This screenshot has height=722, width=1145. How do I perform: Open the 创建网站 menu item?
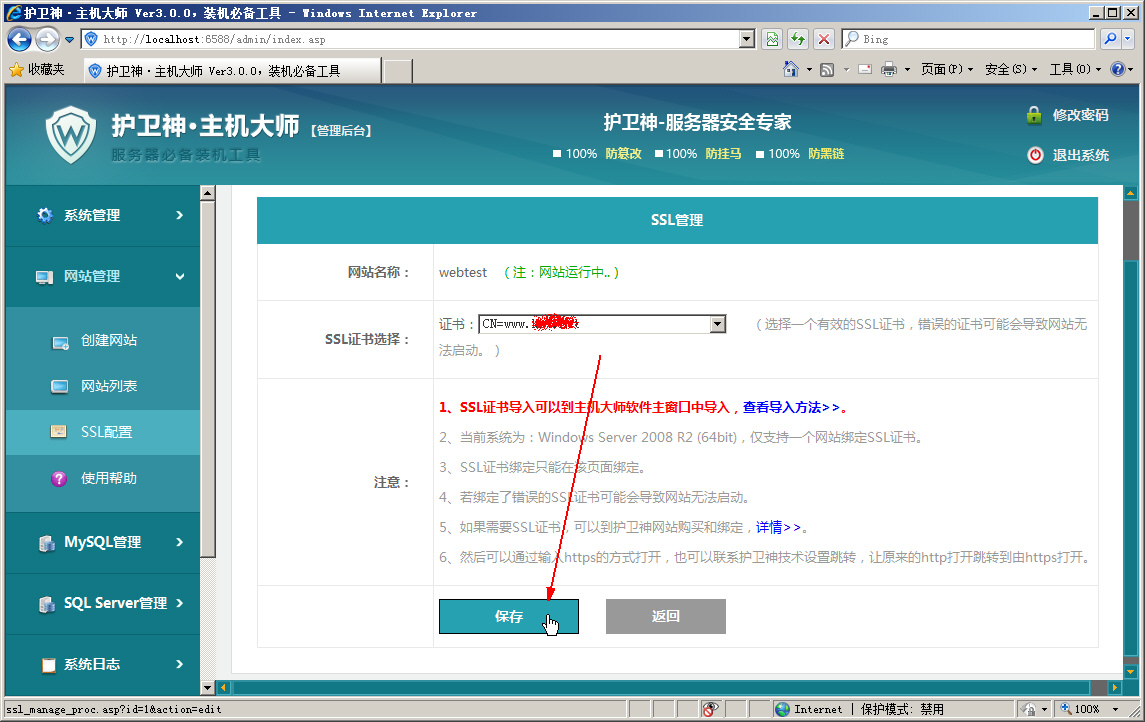108,340
